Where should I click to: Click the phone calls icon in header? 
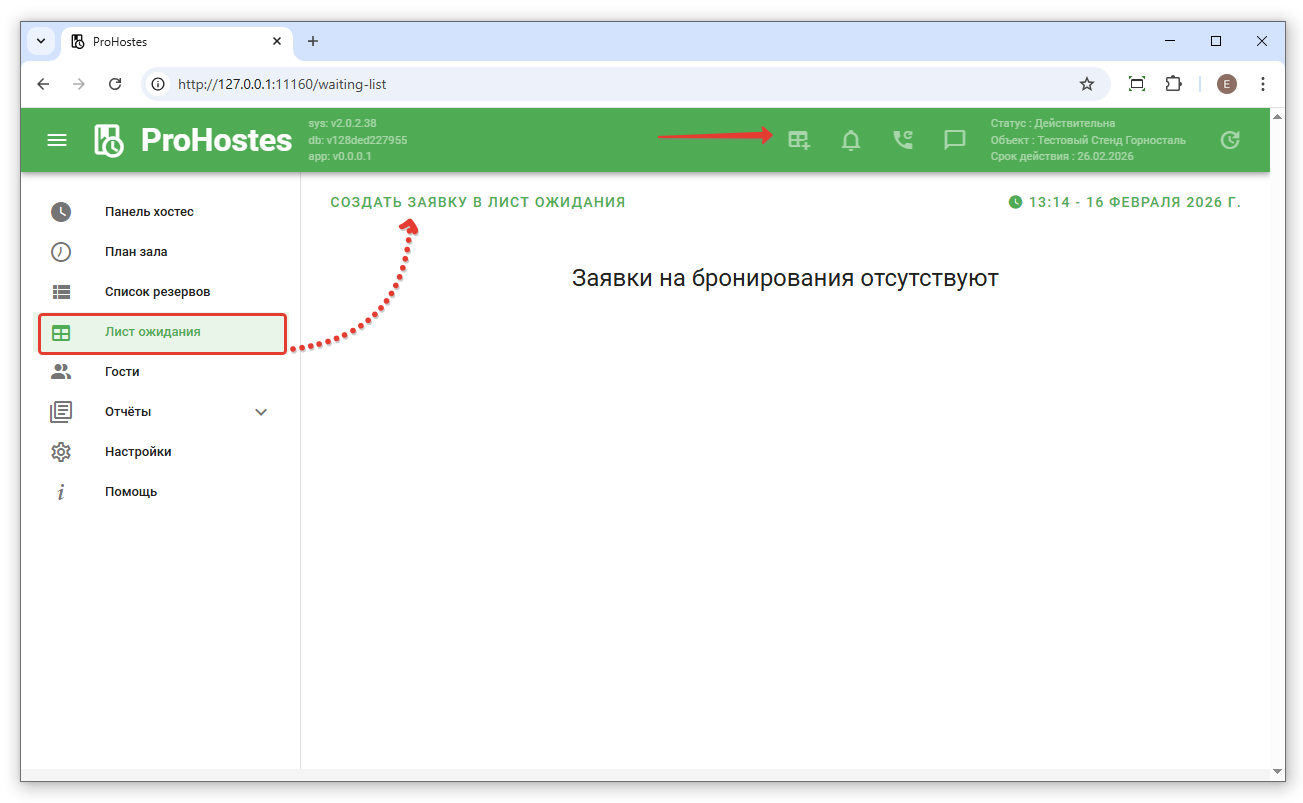(x=903, y=140)
